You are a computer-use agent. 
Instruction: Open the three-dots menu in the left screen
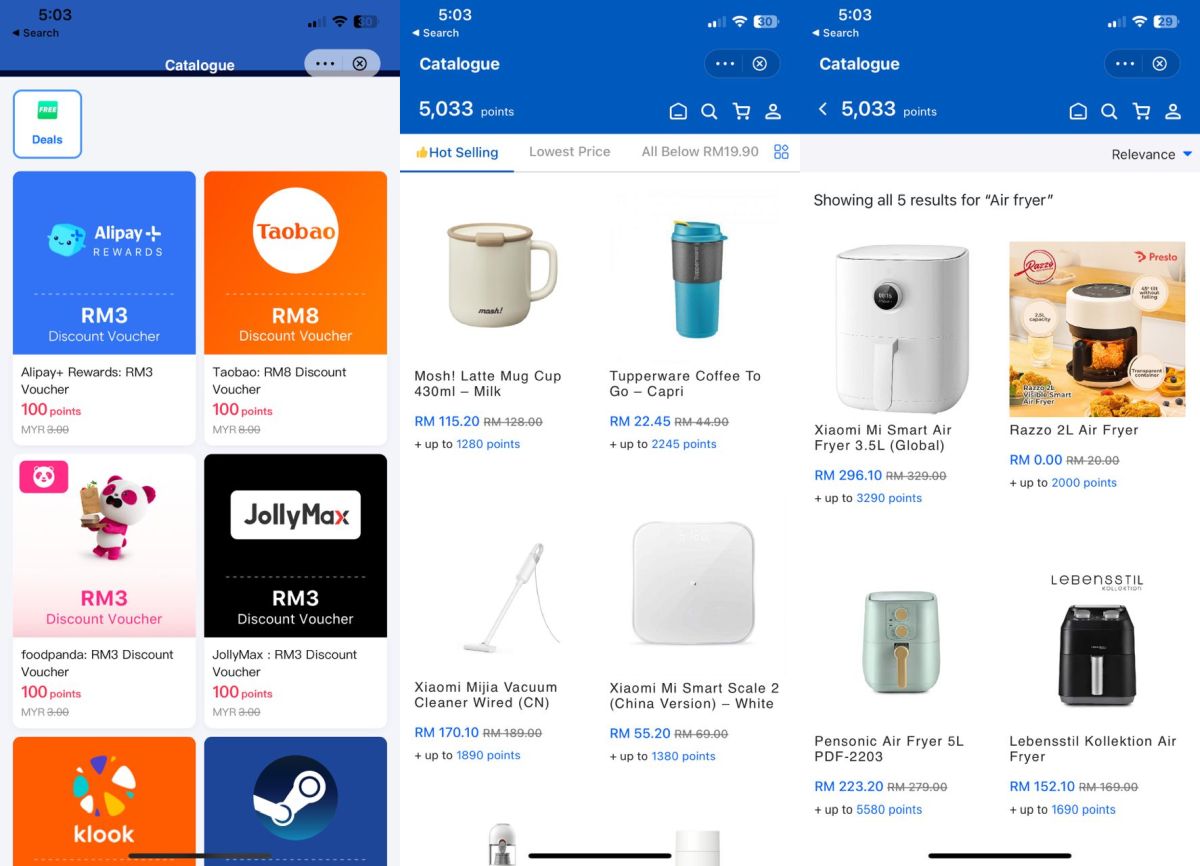tap(325, 63)
